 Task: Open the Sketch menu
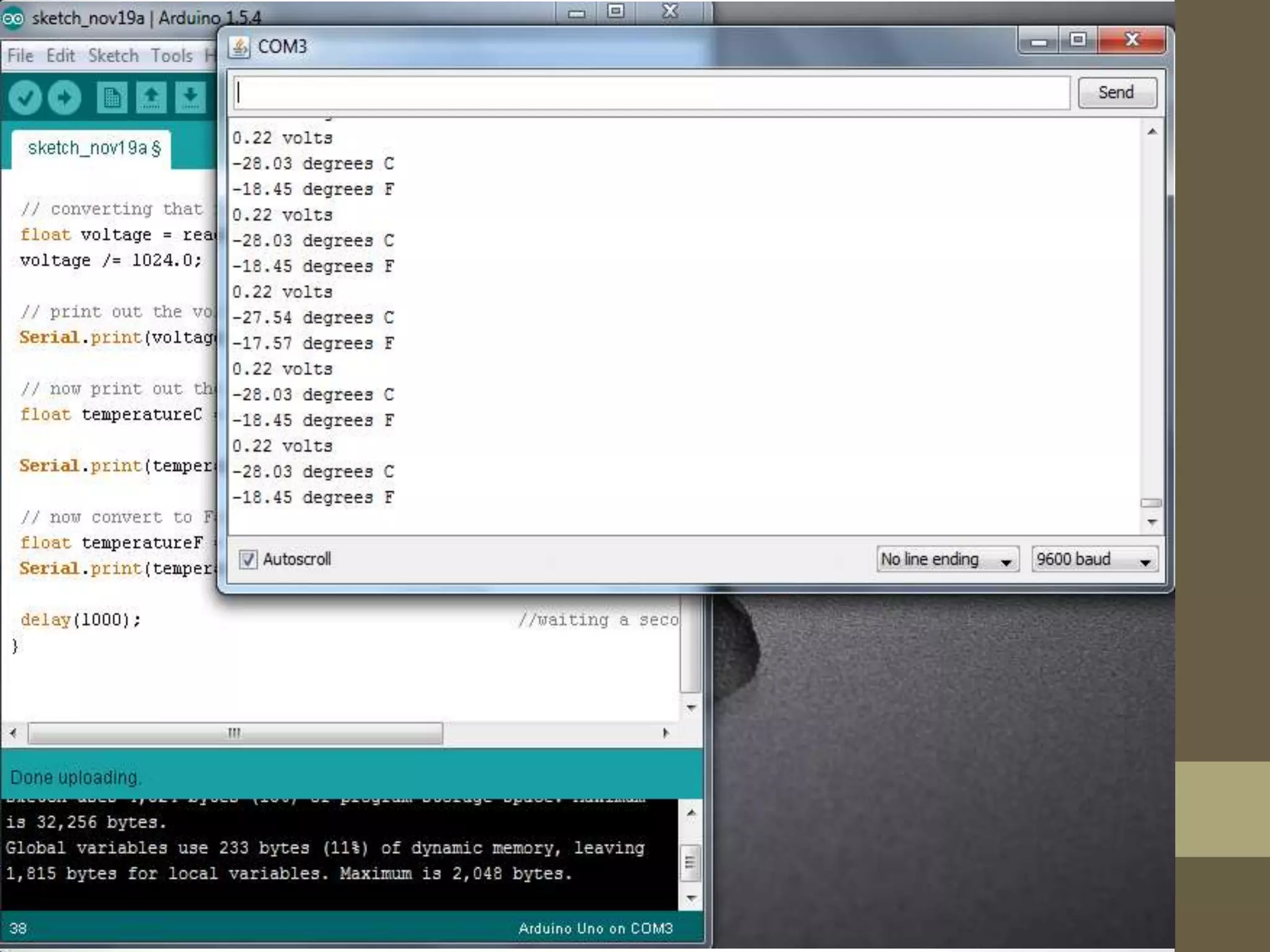point(113,56)
